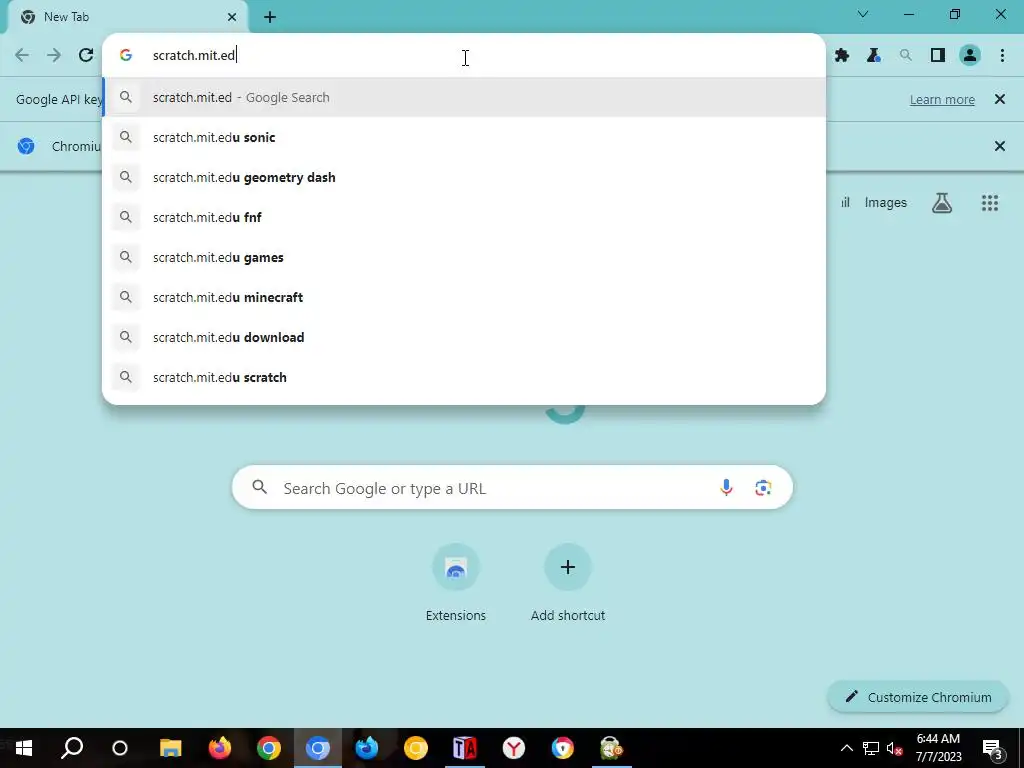Open the green lock app taskbar icon
Viewport: 1024px width, 768px height.
coord(611,748)
